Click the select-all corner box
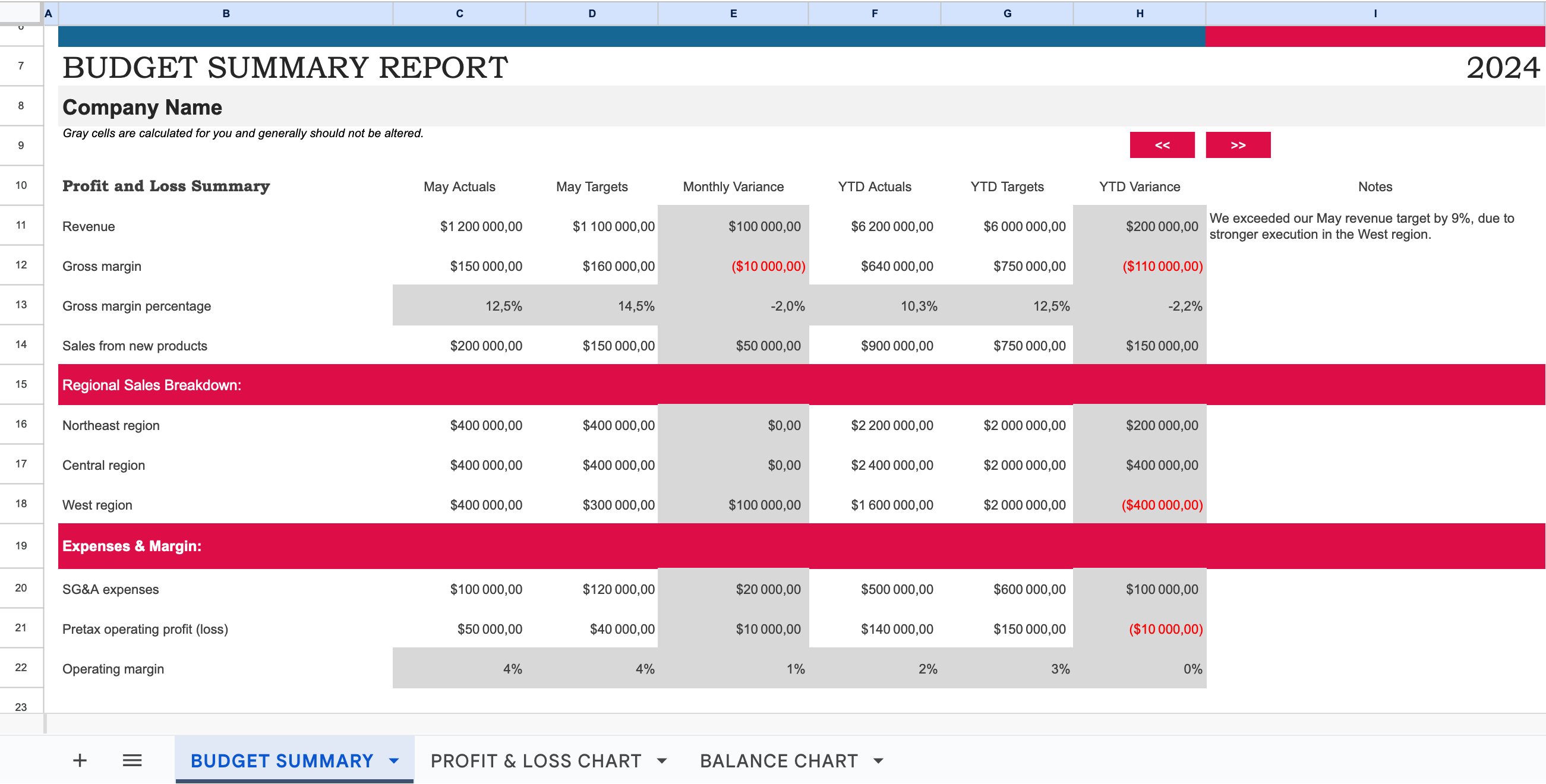Screen dimensions: 1546x784 click(21, 12)
